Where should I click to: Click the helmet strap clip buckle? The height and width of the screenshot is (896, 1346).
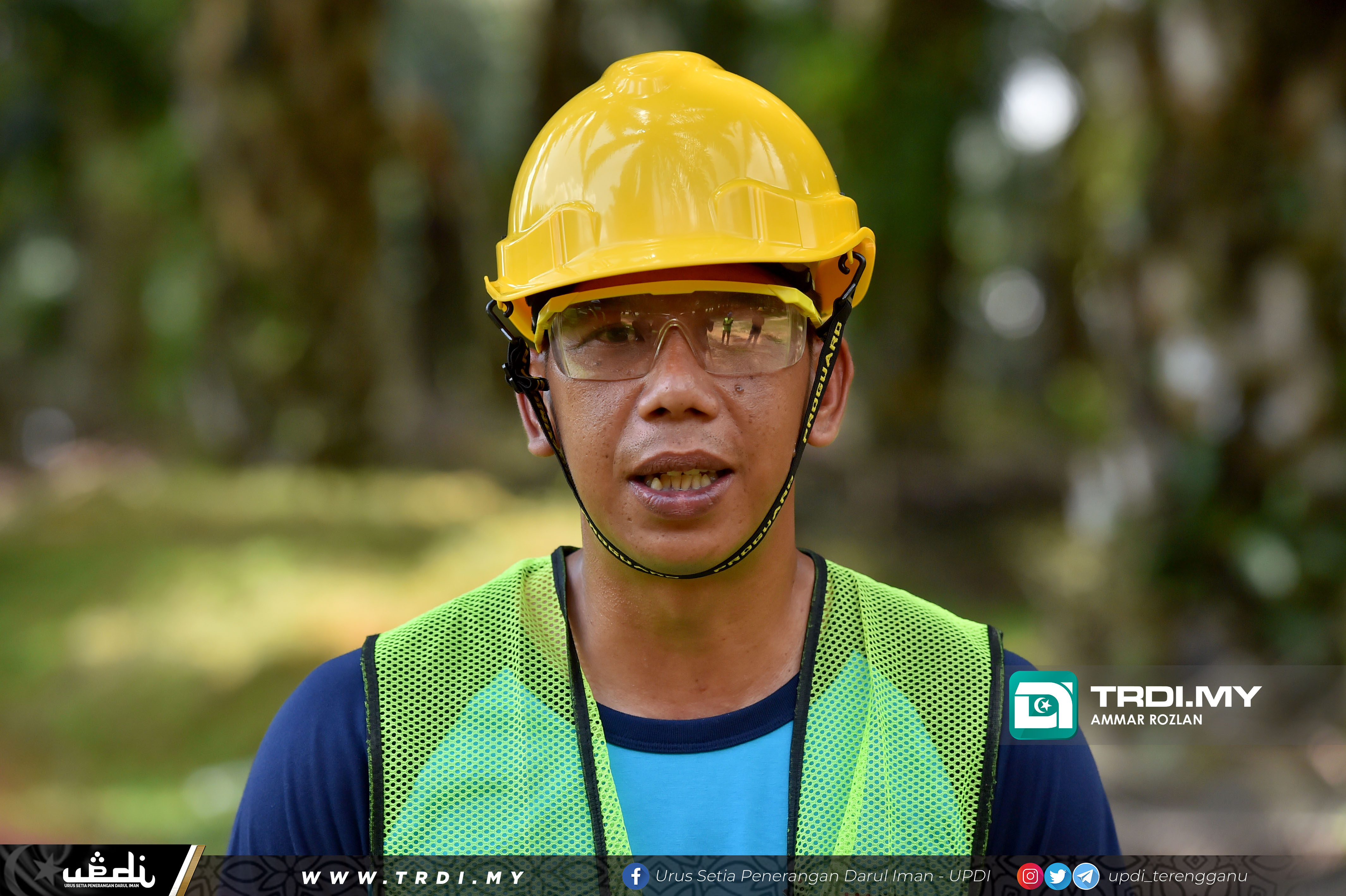tap(519, 366)
